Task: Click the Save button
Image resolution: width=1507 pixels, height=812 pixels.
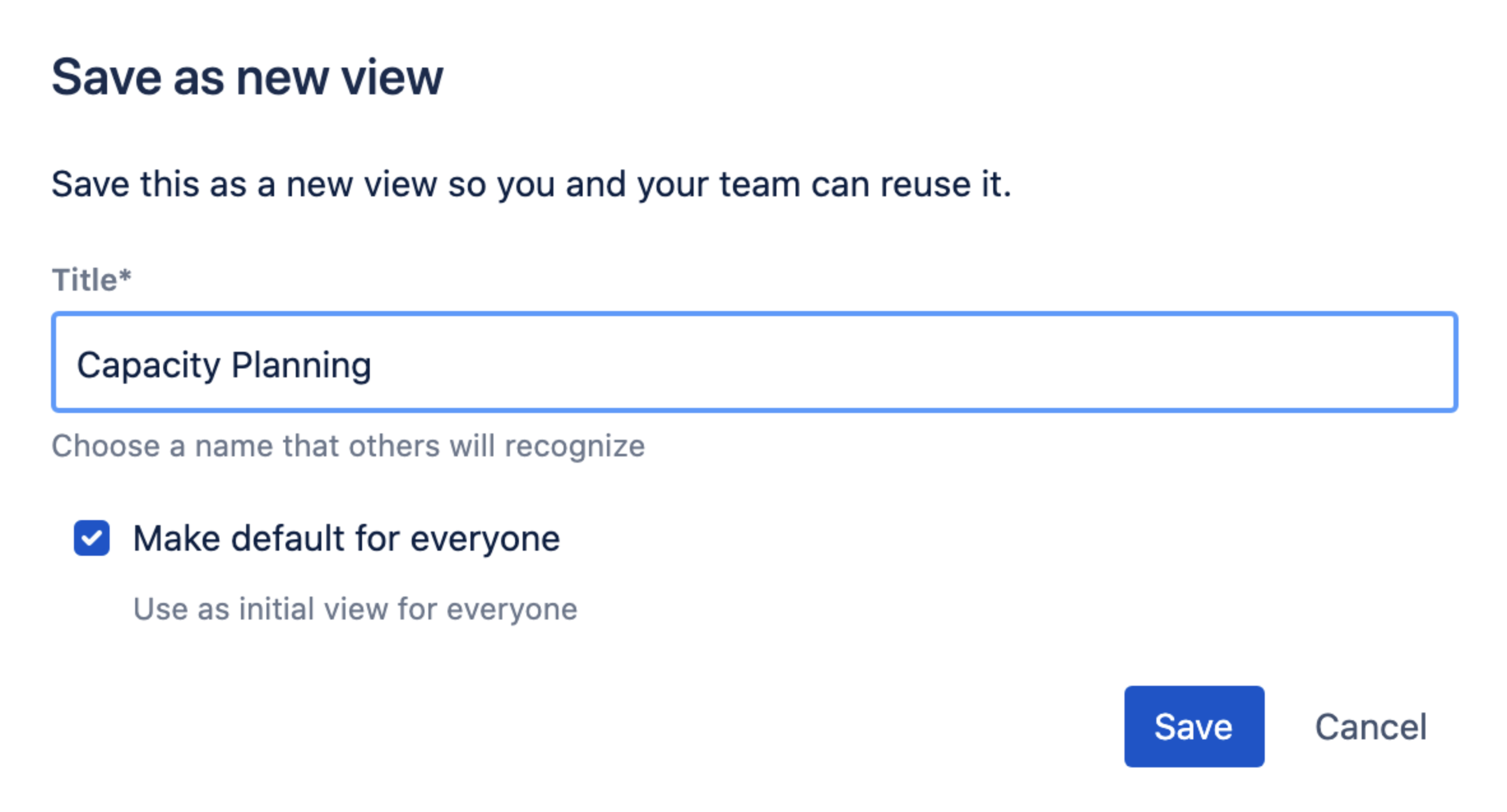Action: tap(1193, 727)
